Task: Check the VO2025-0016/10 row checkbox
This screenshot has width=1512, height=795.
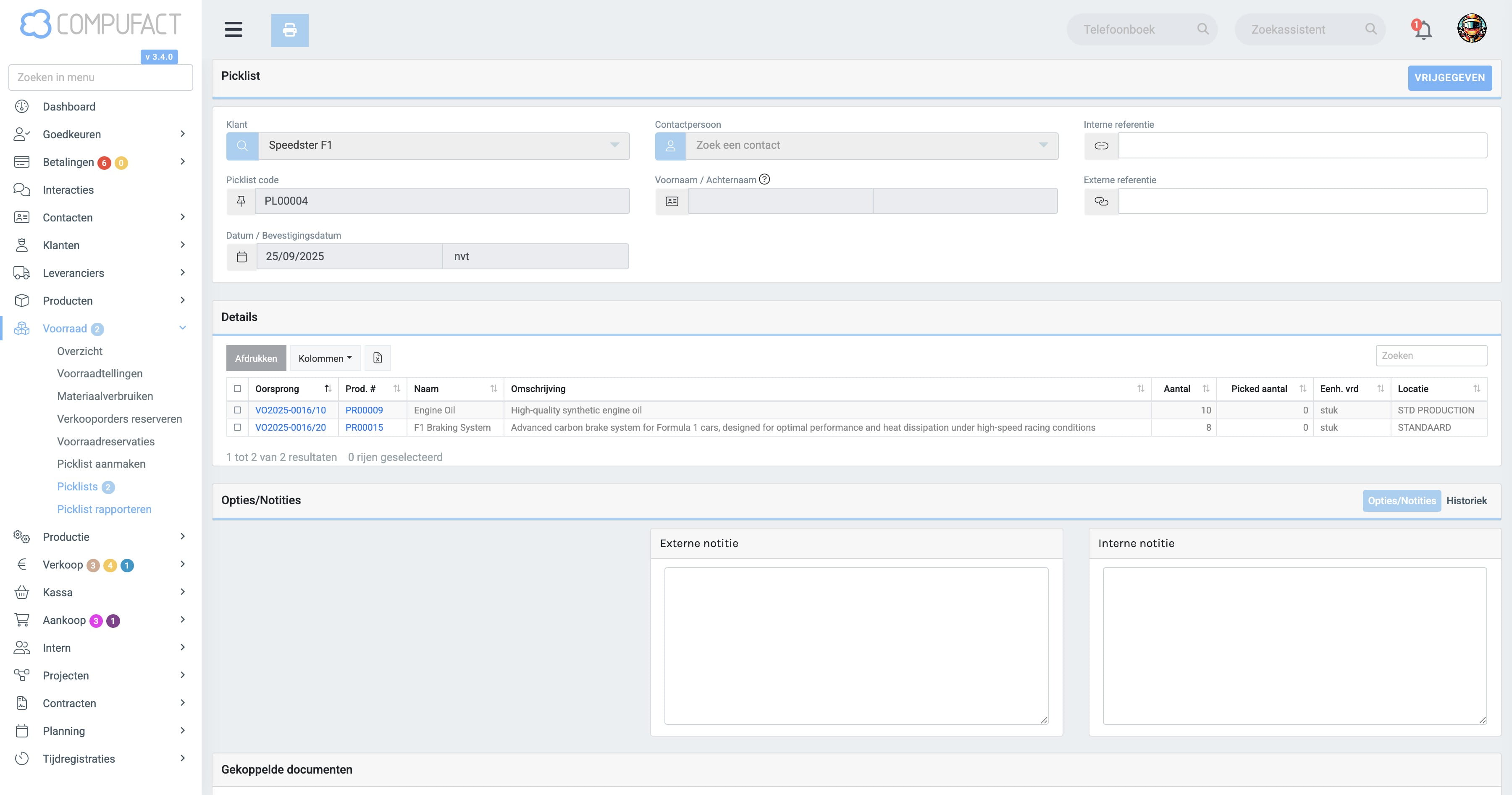Action: (237, 410)
